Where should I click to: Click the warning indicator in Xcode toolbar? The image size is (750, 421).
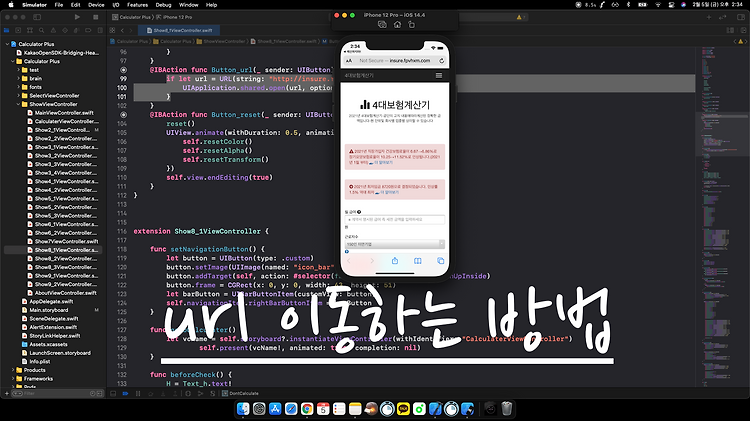(x=519, y=17)
